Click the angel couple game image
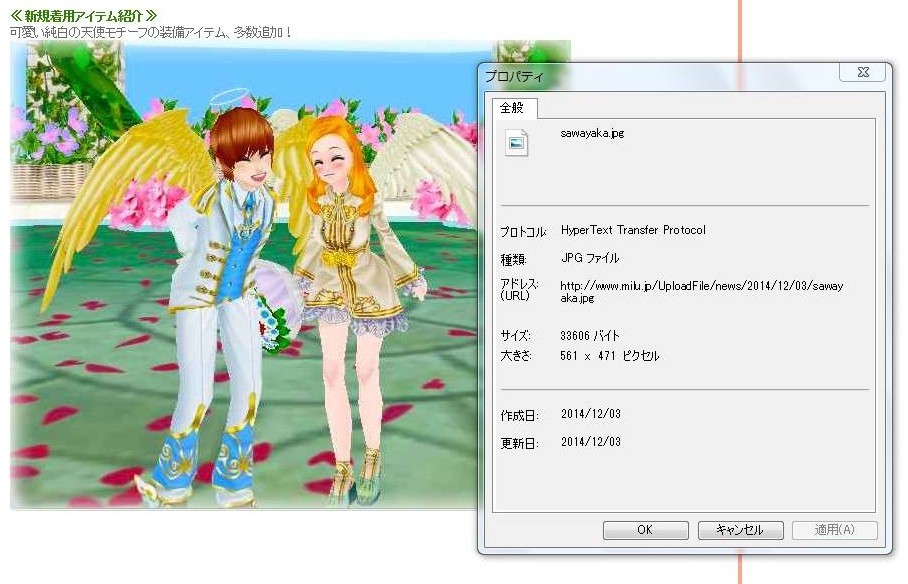 (246, 275)
